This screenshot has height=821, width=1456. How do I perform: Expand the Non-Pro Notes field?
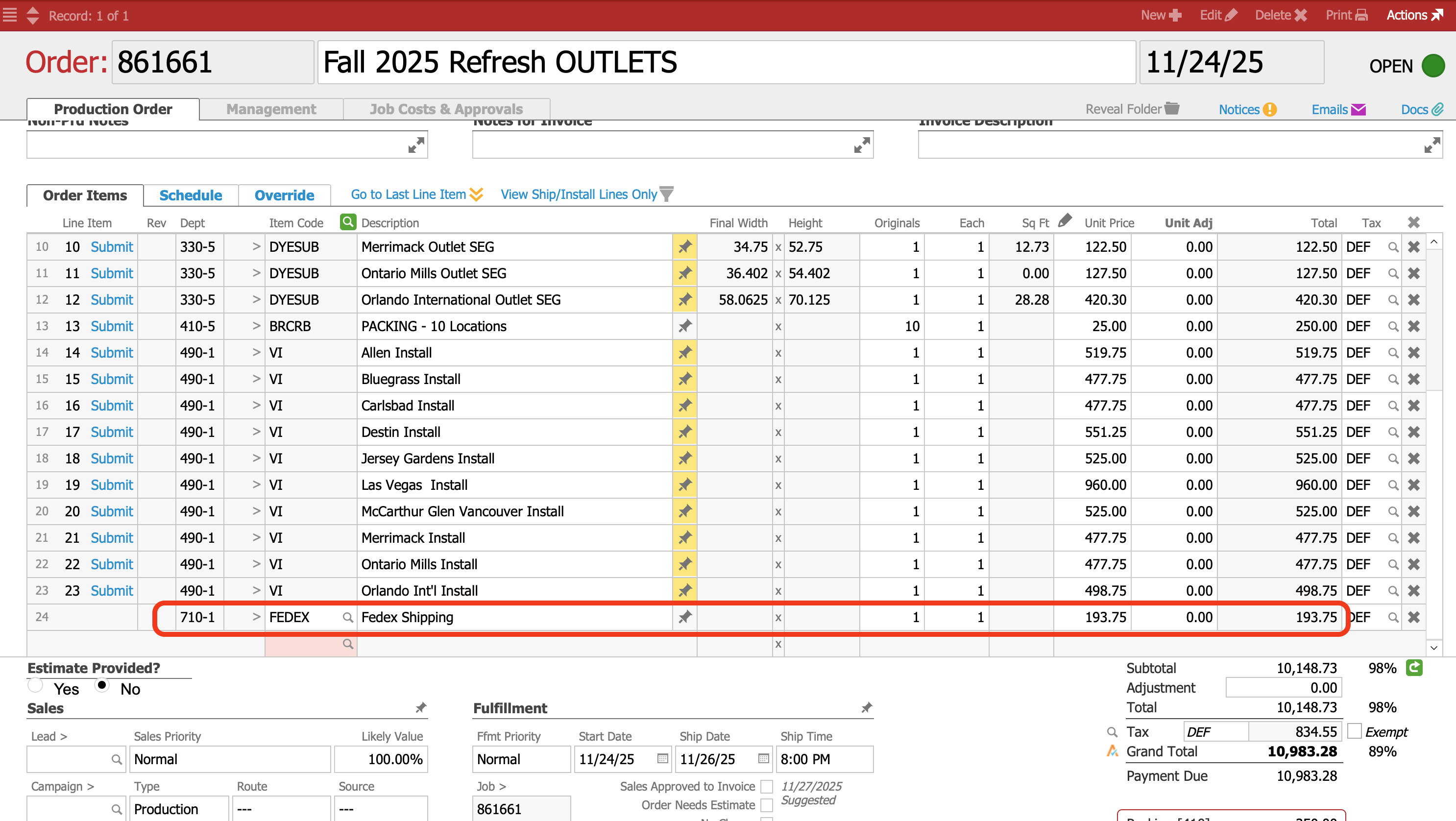(x=416, y=146)
